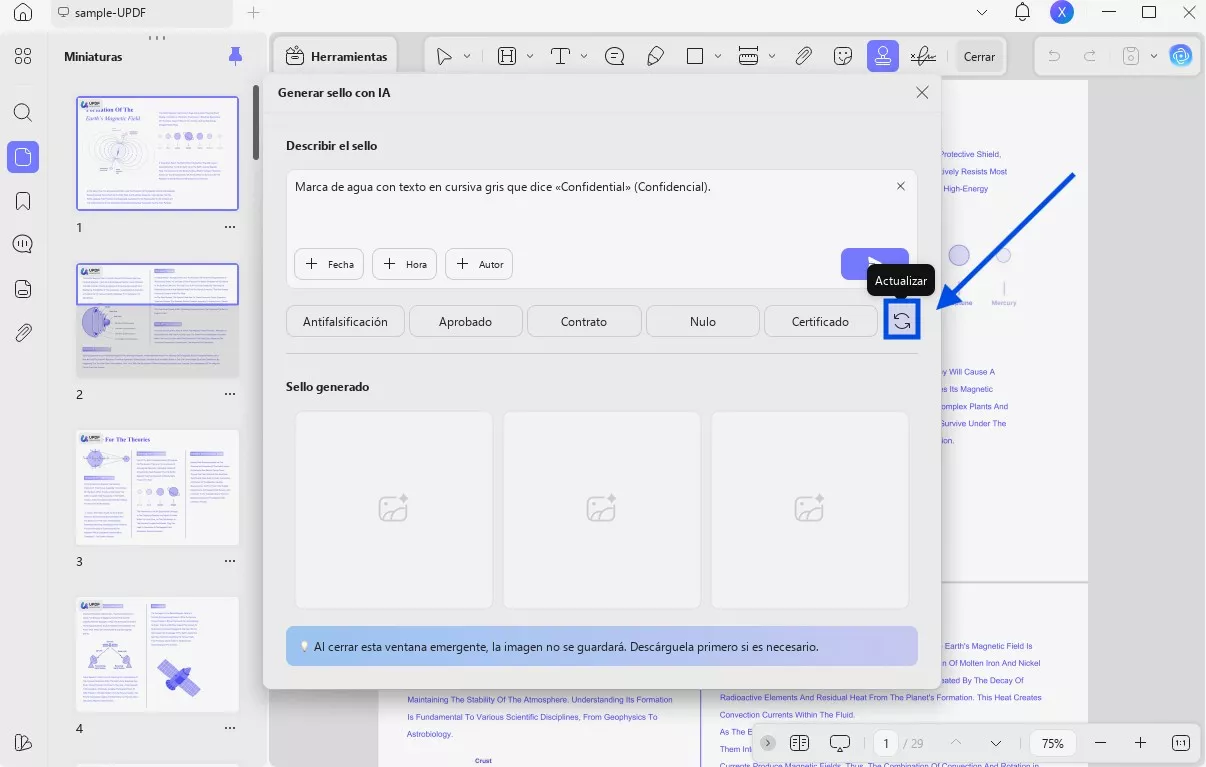The image size is (1206, 767).
Task: Close the Generar sello con IA dialog
Action: point(922,93)
